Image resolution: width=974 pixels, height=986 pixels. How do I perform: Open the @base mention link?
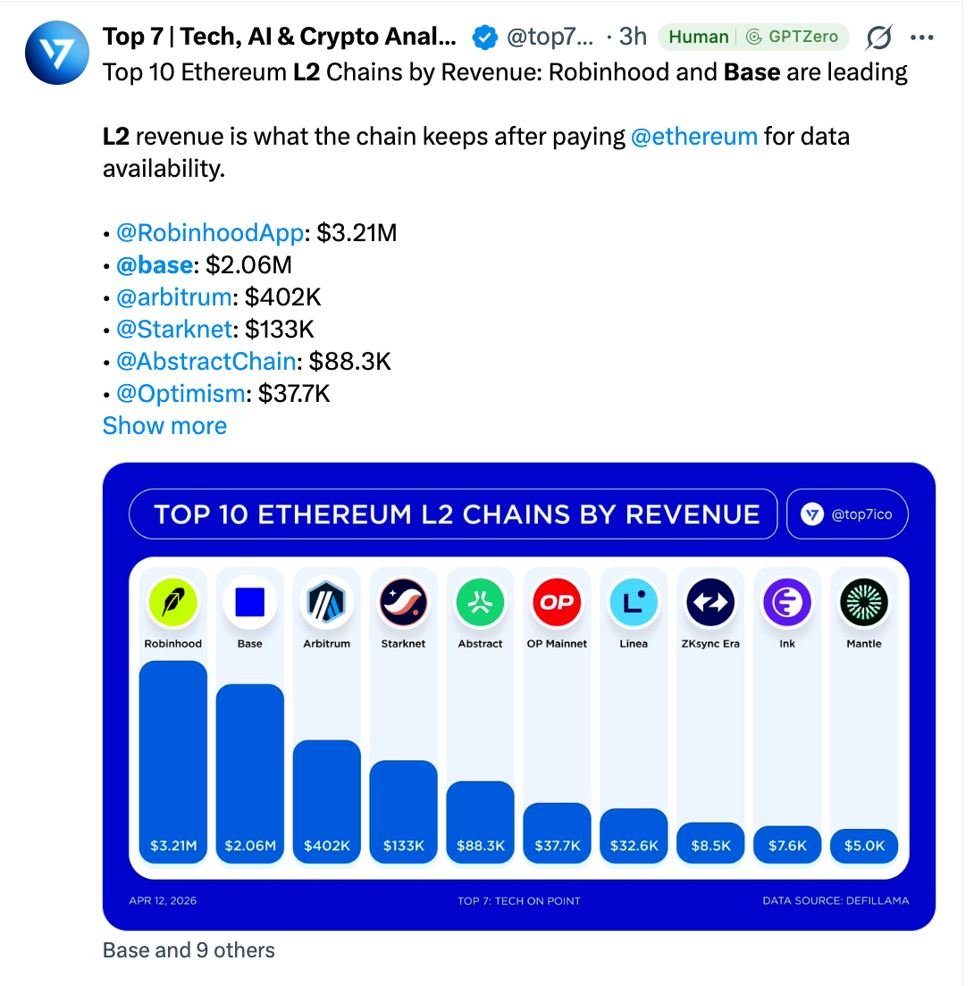click(155, 265)
